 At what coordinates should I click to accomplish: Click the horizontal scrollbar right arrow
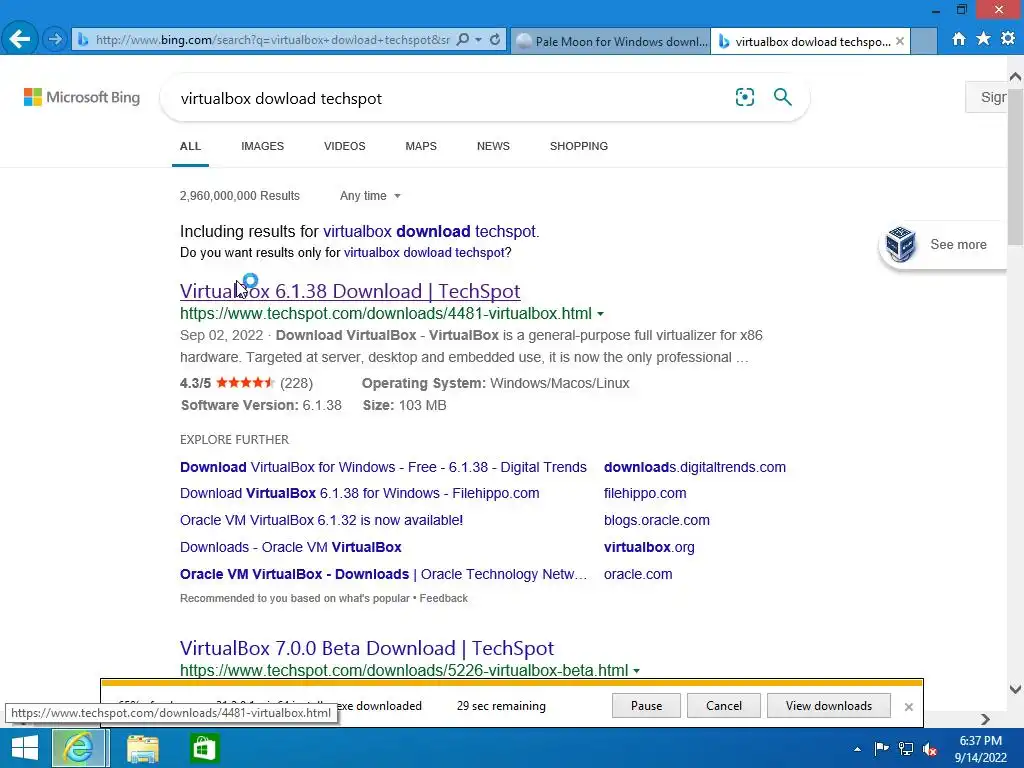pos(985,719)
